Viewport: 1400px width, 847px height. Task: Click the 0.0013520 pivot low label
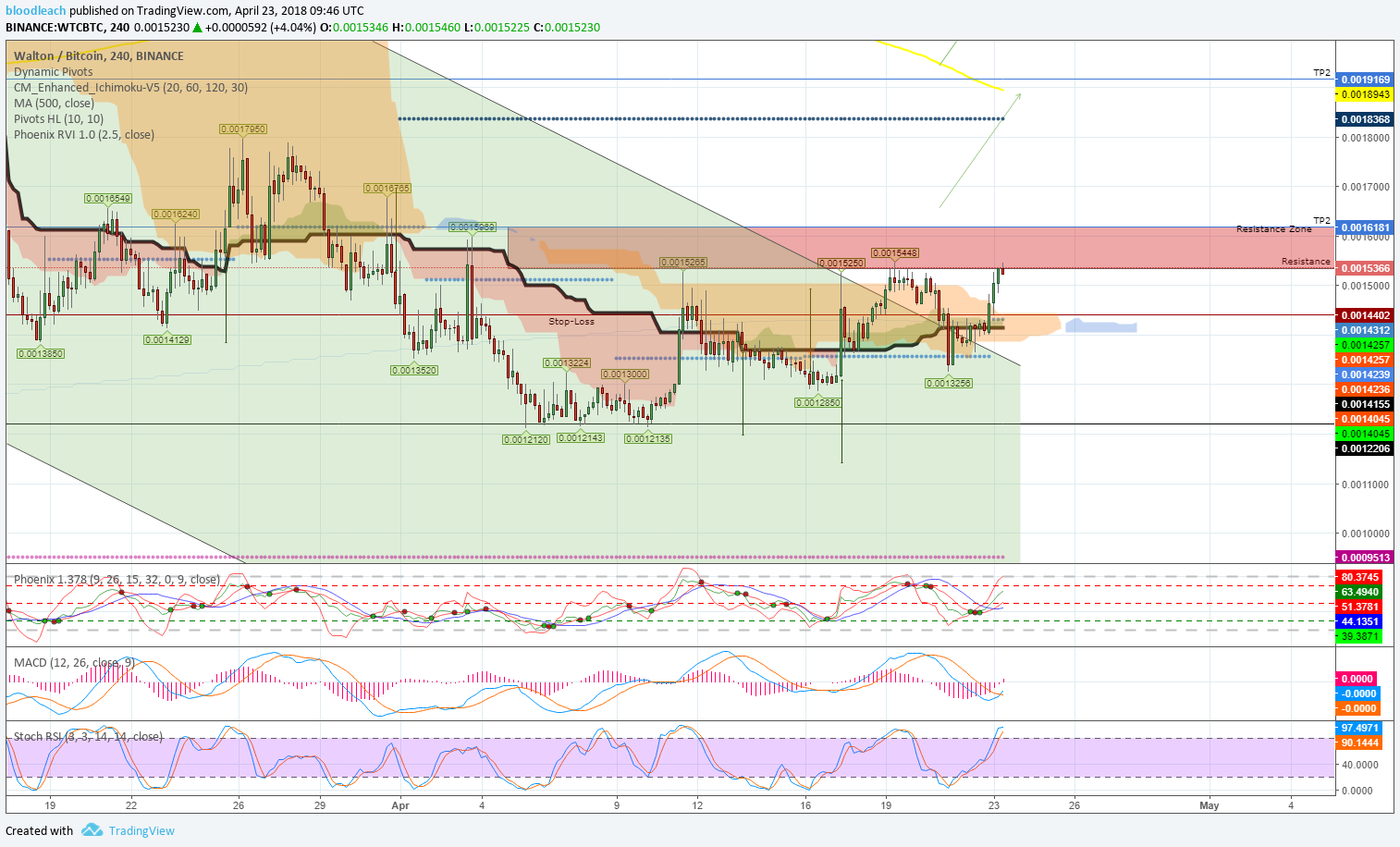pyautogui.click(x=414, y=371)
